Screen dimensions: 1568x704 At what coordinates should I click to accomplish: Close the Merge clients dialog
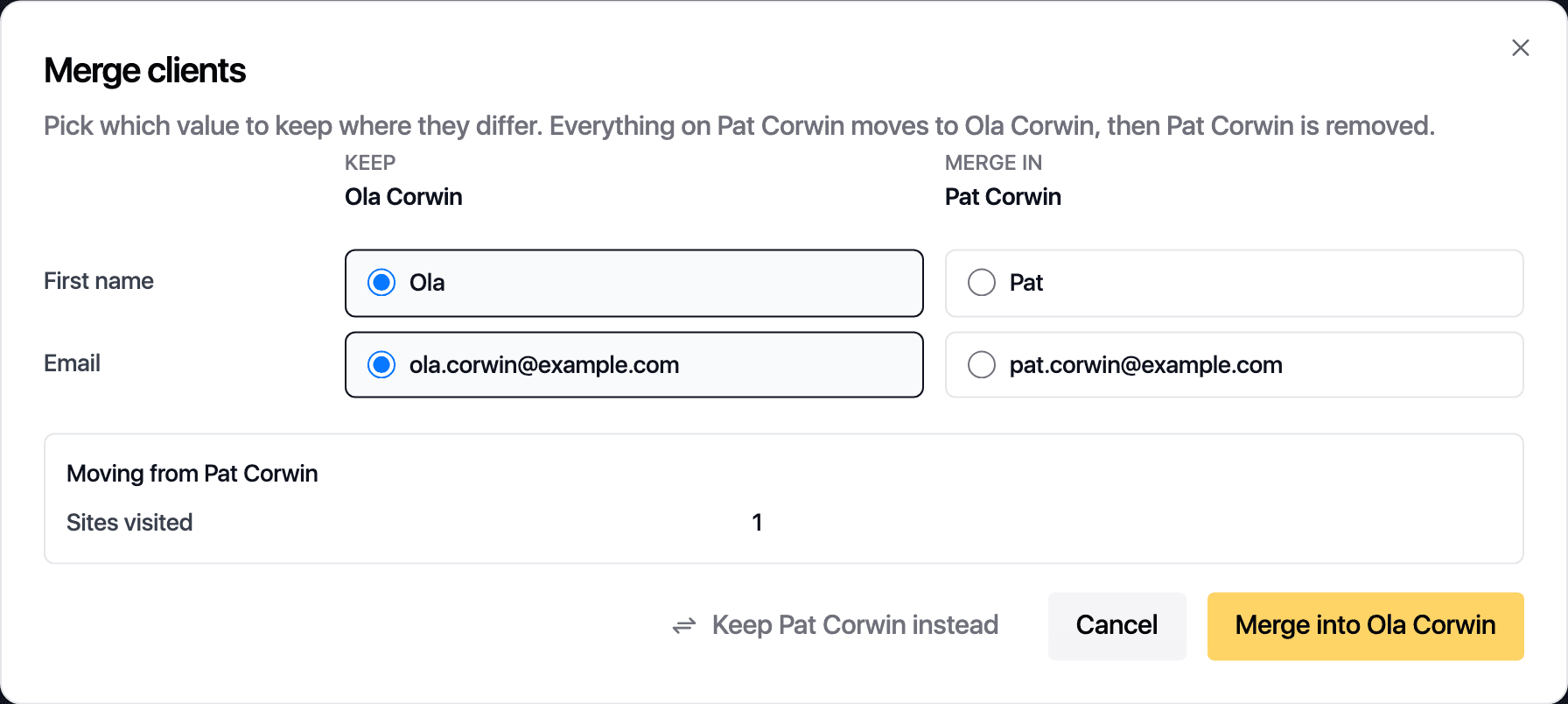pyautogui.click(x=1521, y=48)
